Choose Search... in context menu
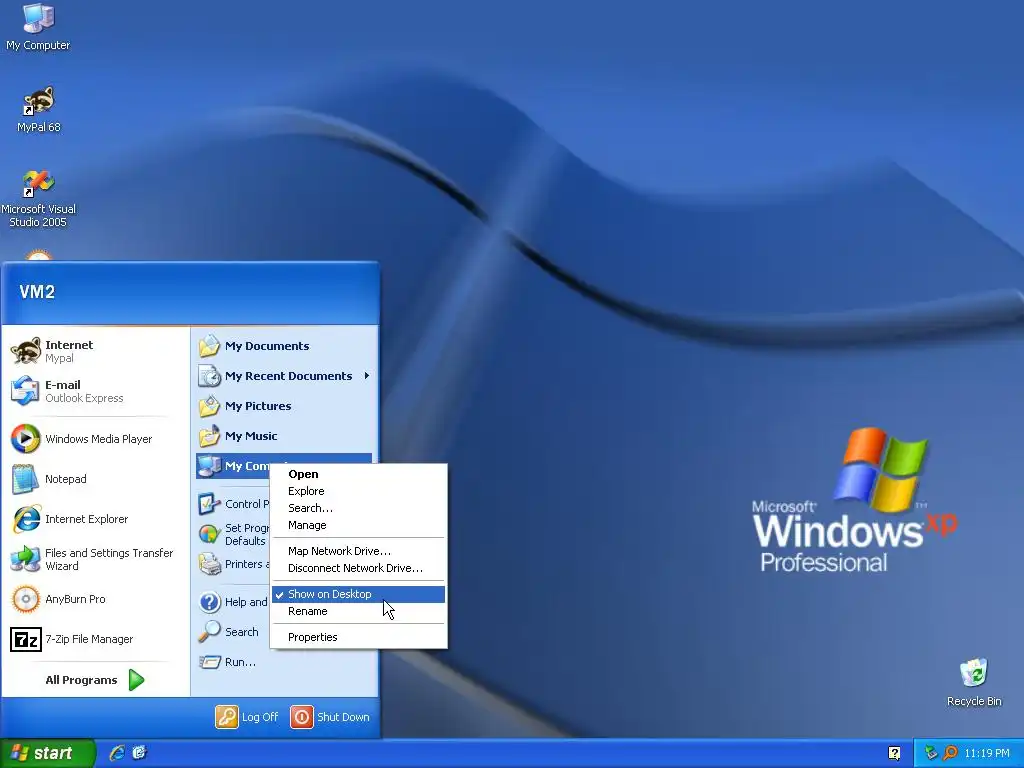Screen dimensions: 1024x768 (359, 508)
